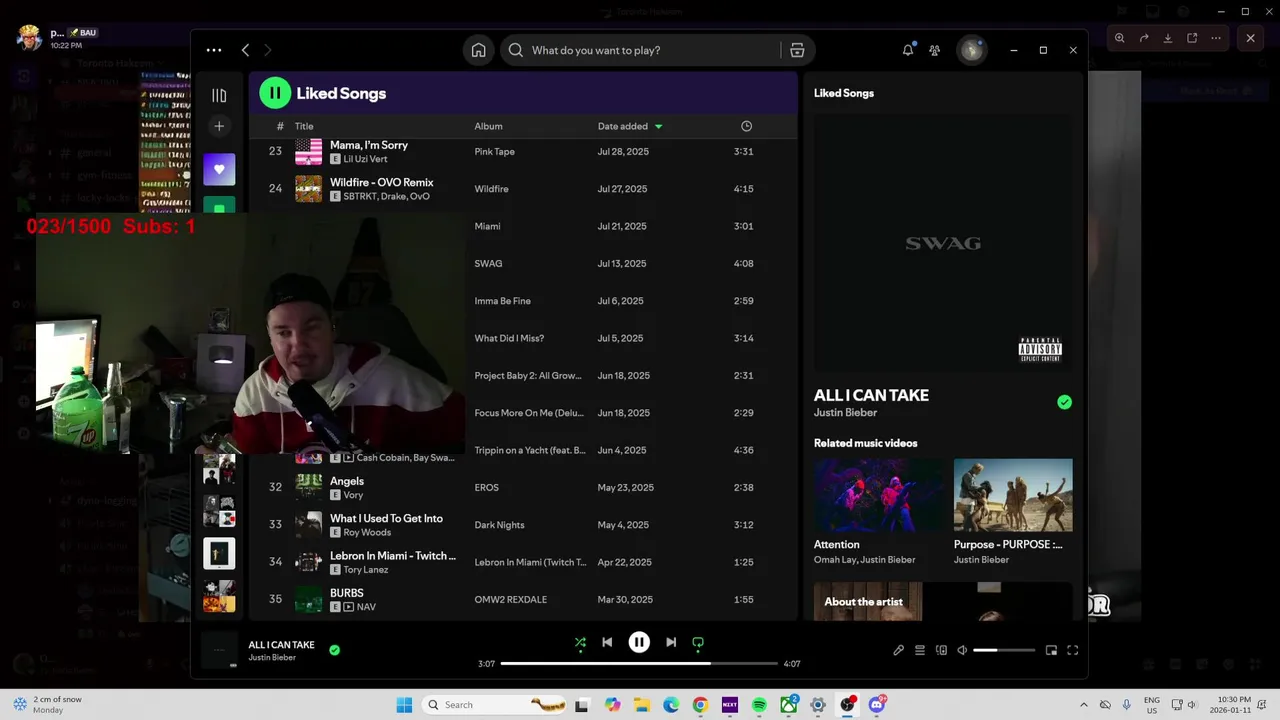Open the Dark Nights album link
The image size is (1280, 720).
pos(499,525)
